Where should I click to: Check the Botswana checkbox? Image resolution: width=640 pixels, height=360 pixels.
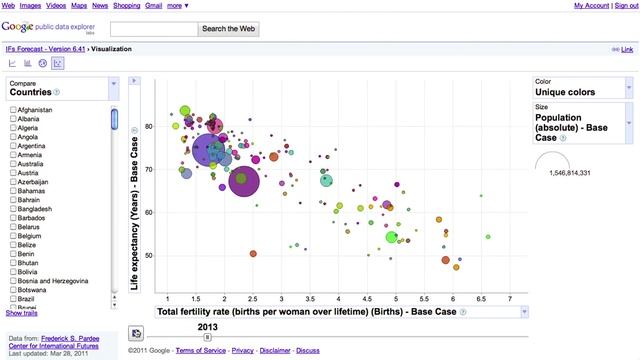point(13,290)
